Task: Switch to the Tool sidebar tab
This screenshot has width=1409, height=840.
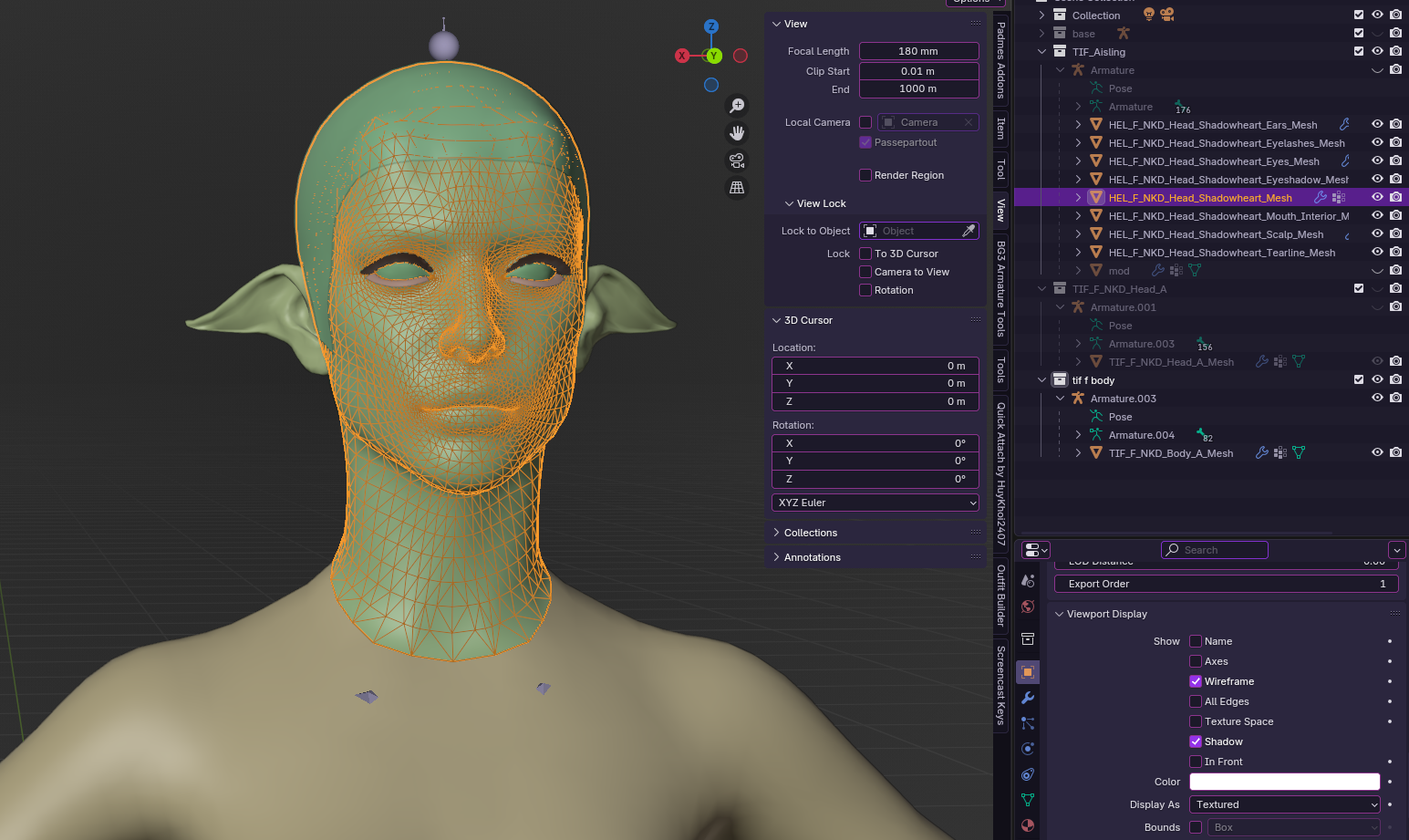Action: pos(1001,170)
